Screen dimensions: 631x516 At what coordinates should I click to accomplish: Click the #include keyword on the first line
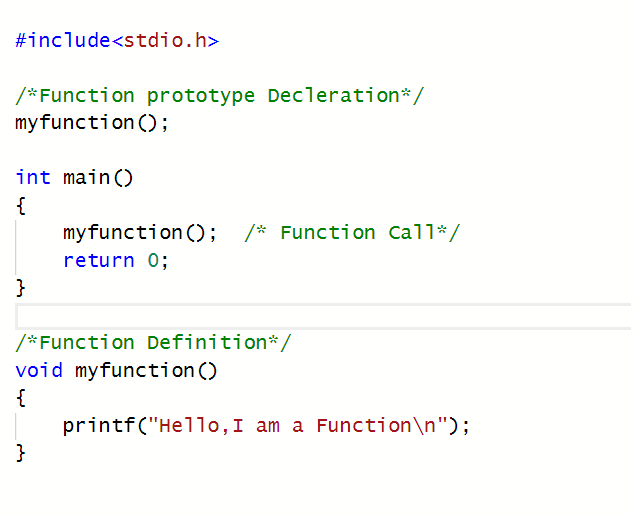click(x=62, y=41)
